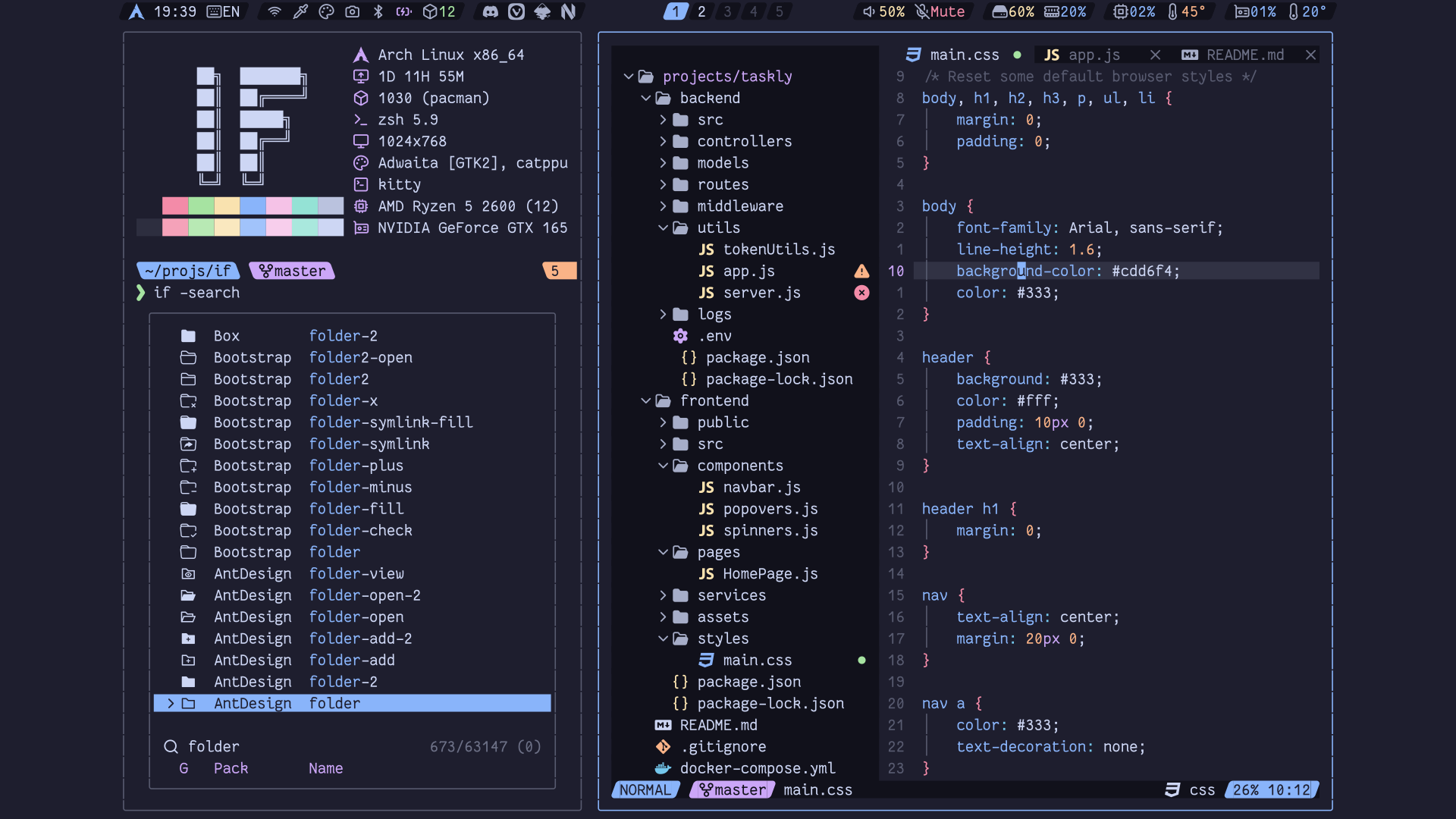The height and width of the screenshot is (819, 1456).
Task: Select the main.css editor tab
Action: click(964, 55)
